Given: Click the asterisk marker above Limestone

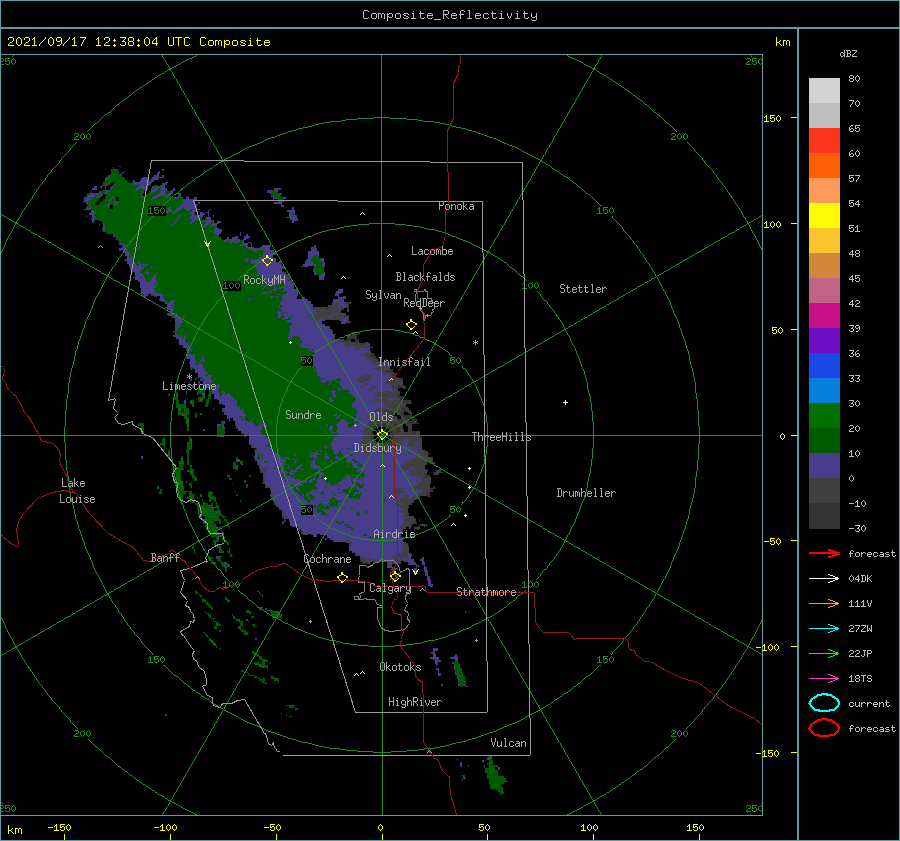Looking at the screenshot, I should coord(189,377).
